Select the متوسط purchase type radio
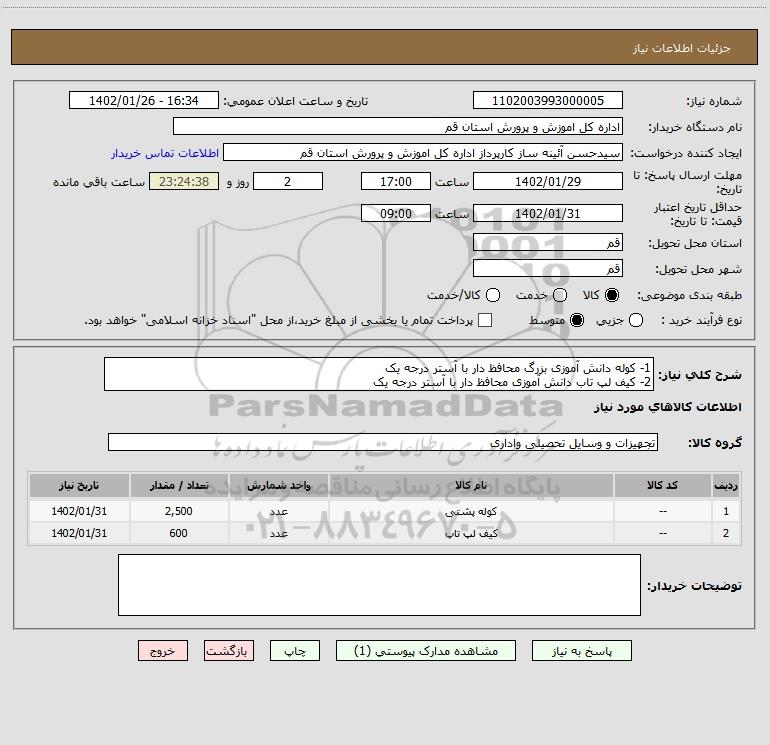 tap(577, 320)
